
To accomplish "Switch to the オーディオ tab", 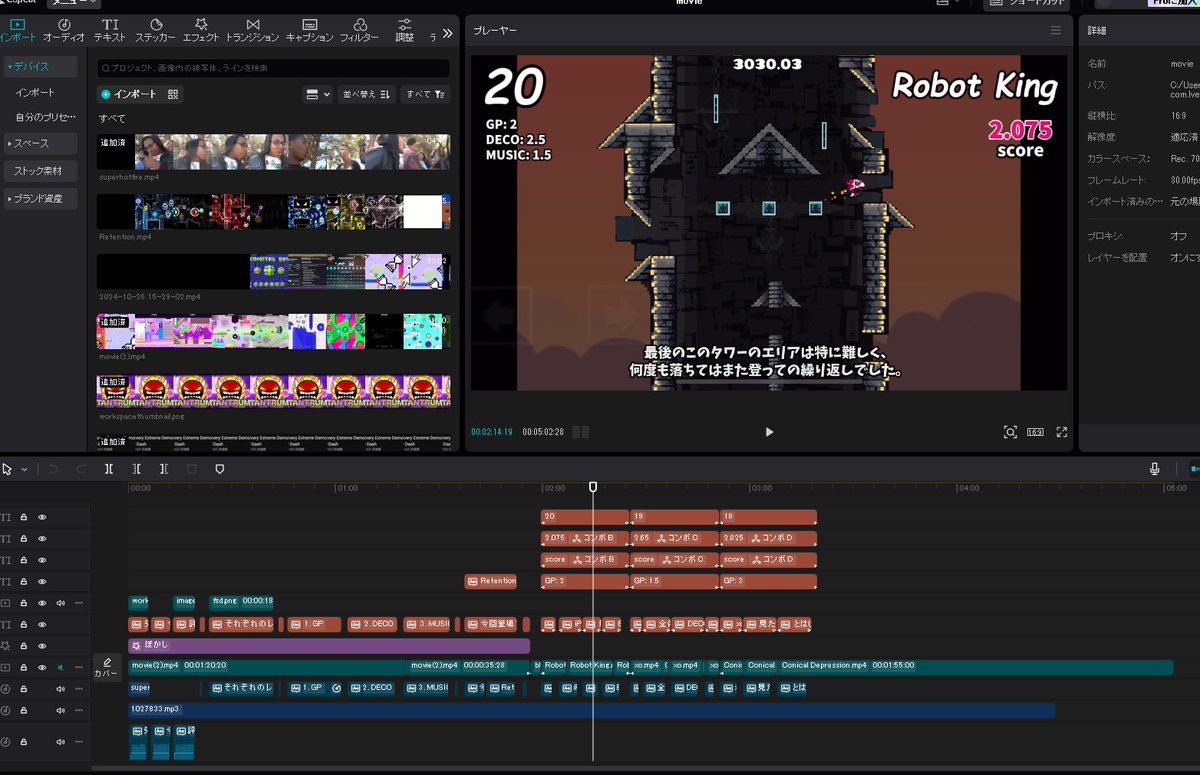I will (x=64, y=30).
